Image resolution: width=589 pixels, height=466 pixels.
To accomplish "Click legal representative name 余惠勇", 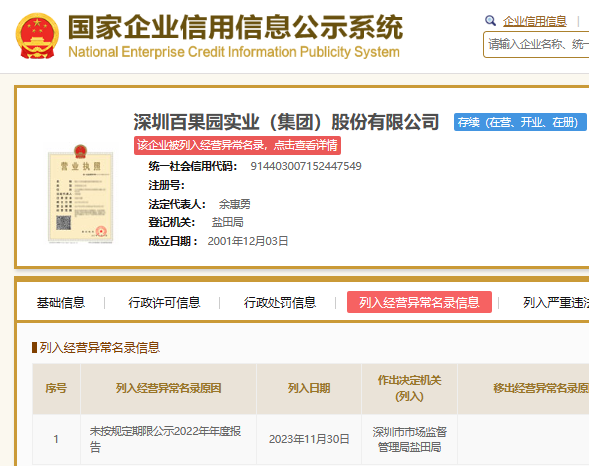I will pyautogui.click(x=234, y=204).
